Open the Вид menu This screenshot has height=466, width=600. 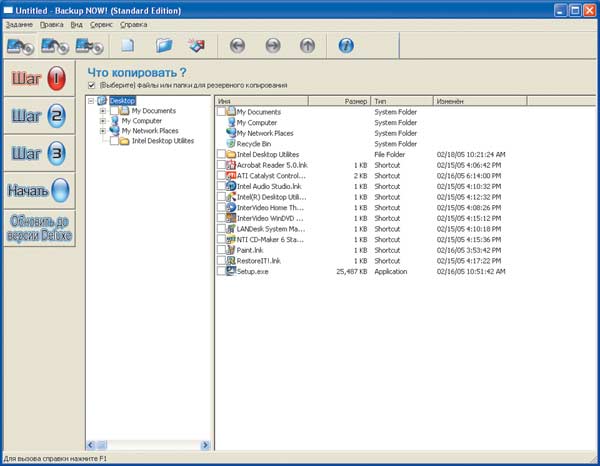77,25
